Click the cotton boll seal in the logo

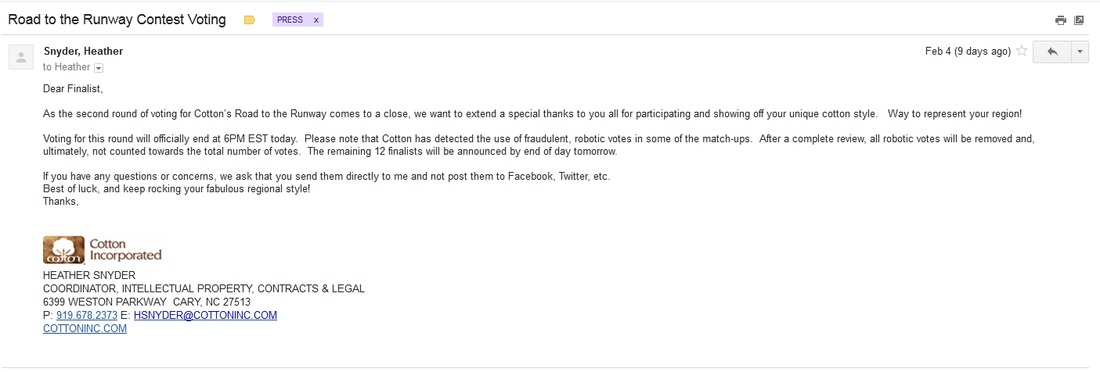tap(64, 250)
